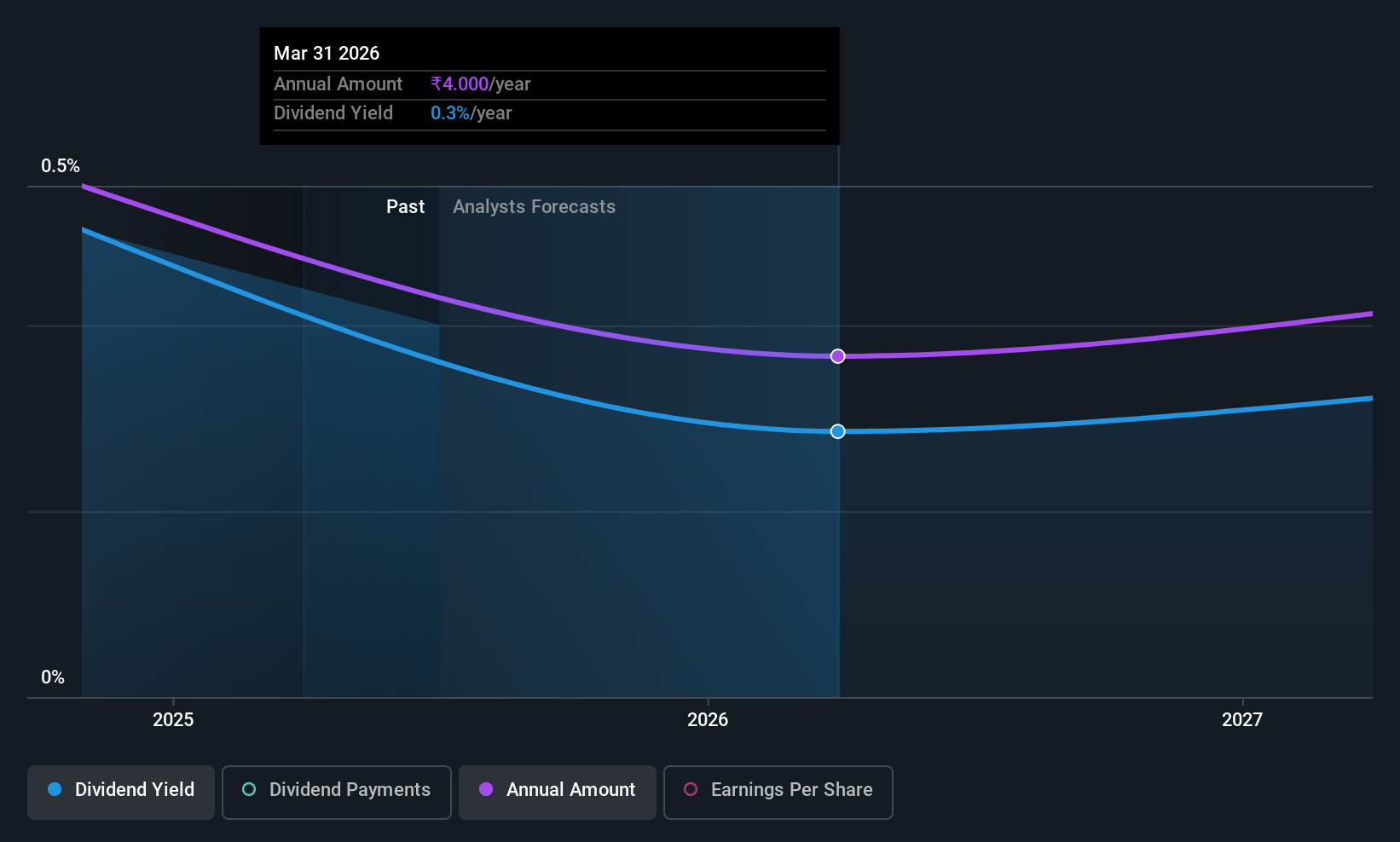Click the purple Annual Amount legend dot
Image resolution: width=1400 pixels, height=842 pixels.
pyautogui.click(x=486, y=789)
